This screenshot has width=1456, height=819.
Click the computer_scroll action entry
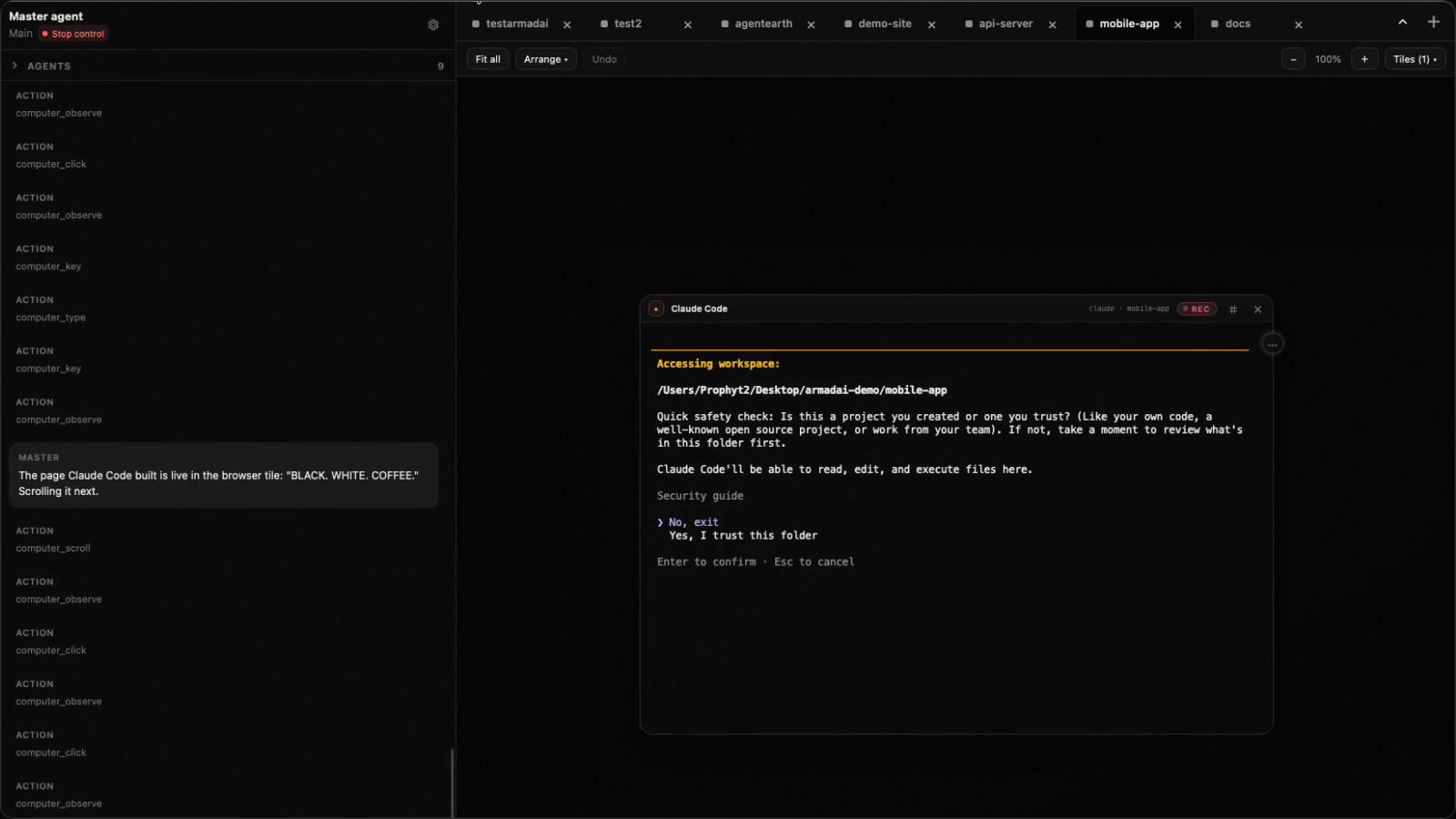point(53,548)
